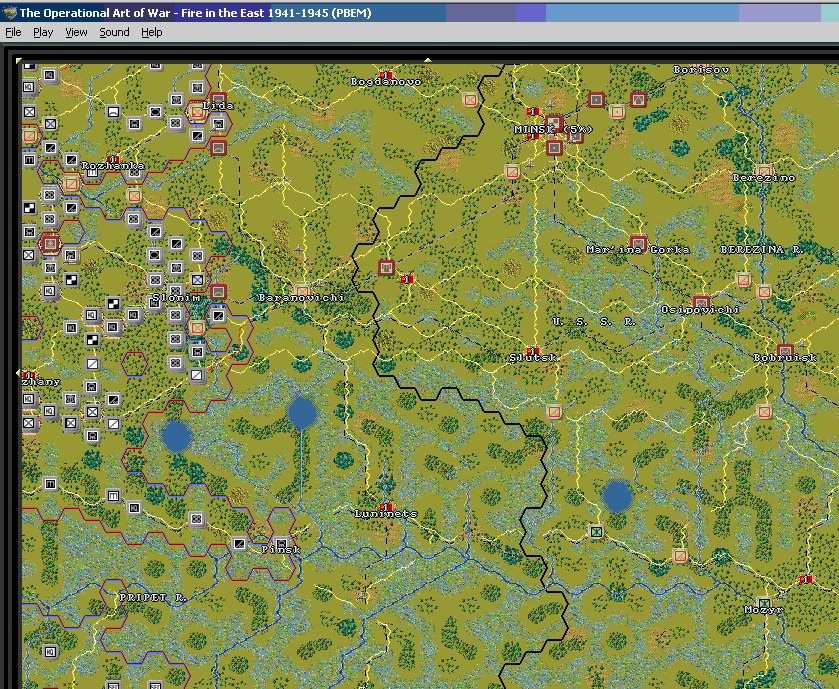Click the left-edge map scroll arrow
This screenshot has height=689, width=839.
coord(19,372)
